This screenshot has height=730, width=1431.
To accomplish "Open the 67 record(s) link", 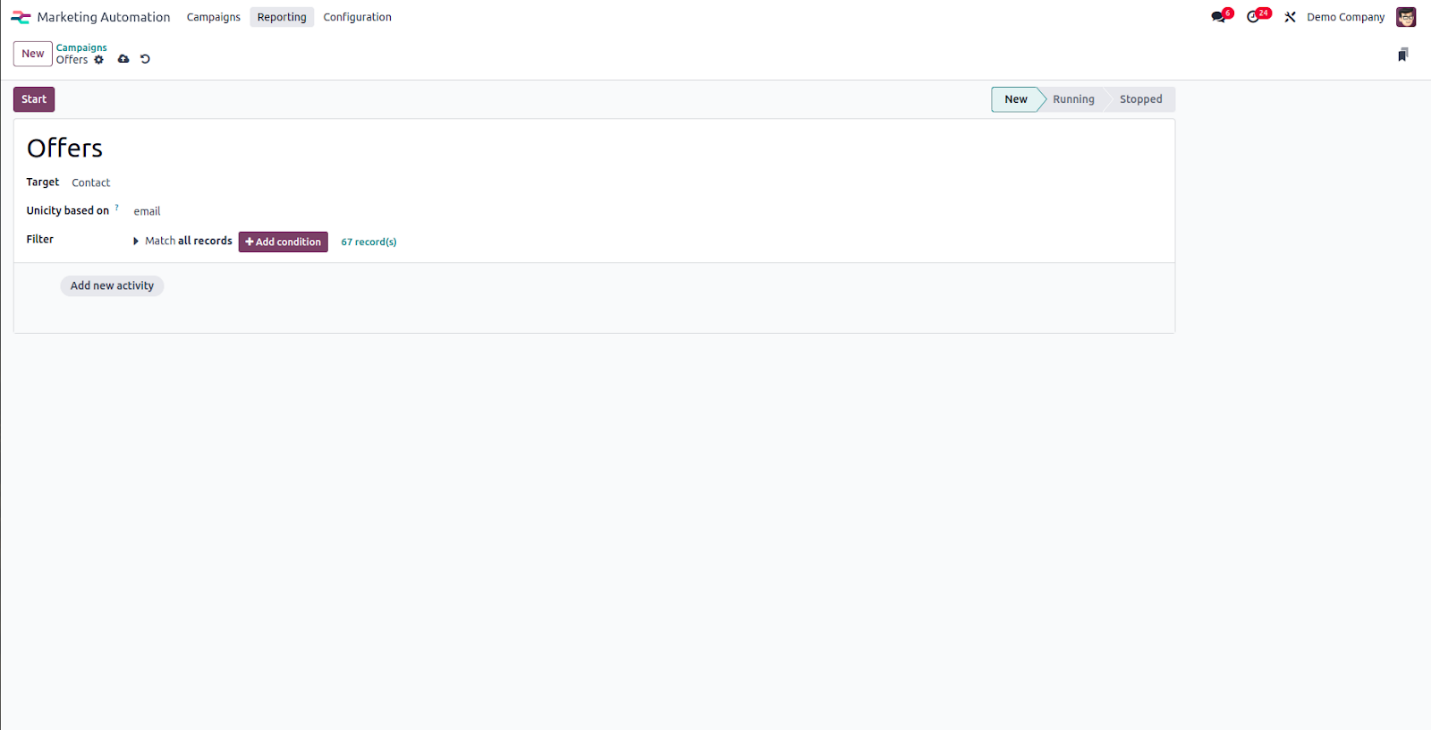I will (x=369, y=242).
